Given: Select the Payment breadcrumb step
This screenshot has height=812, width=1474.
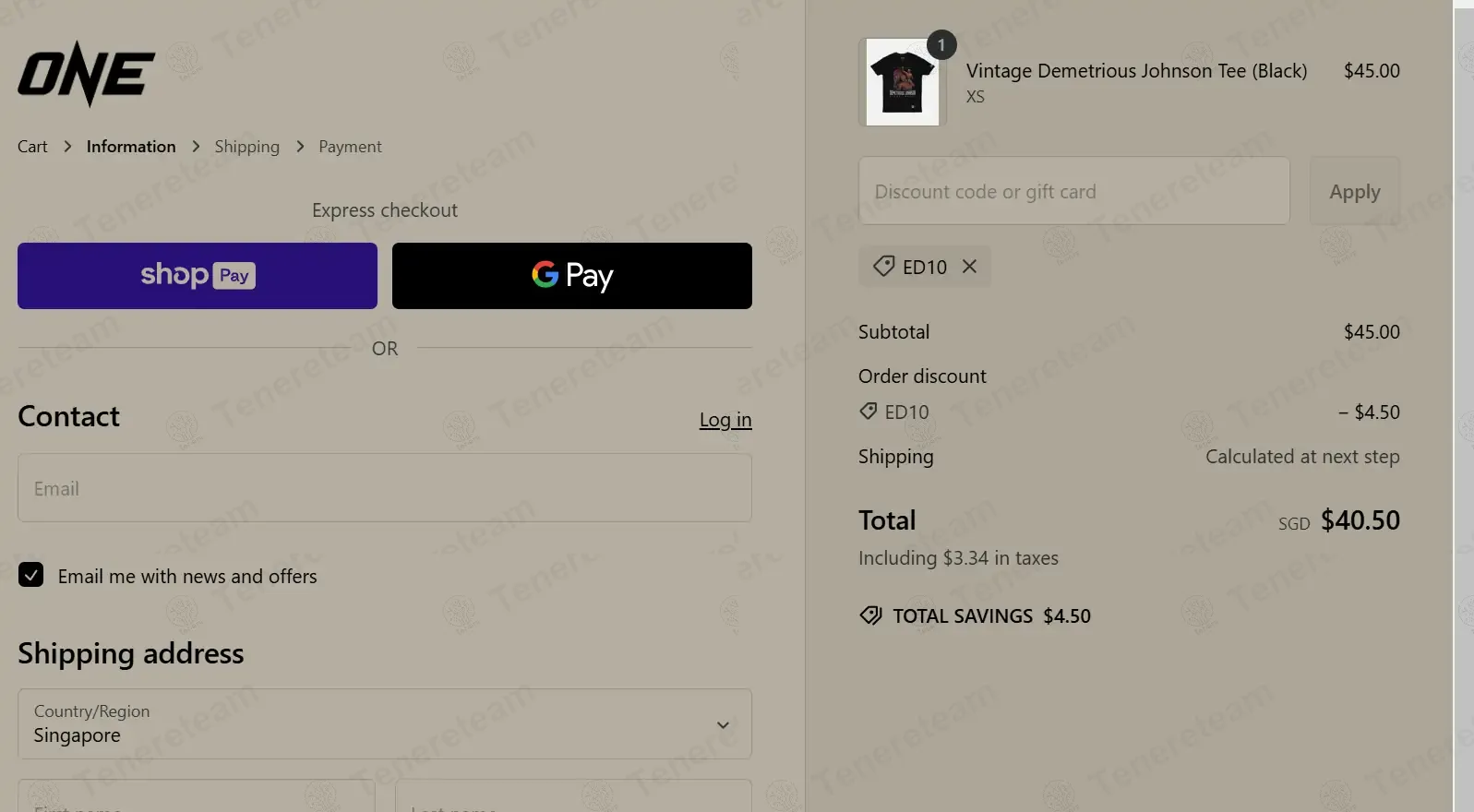Looking at the screenshot, I should 350,147.
